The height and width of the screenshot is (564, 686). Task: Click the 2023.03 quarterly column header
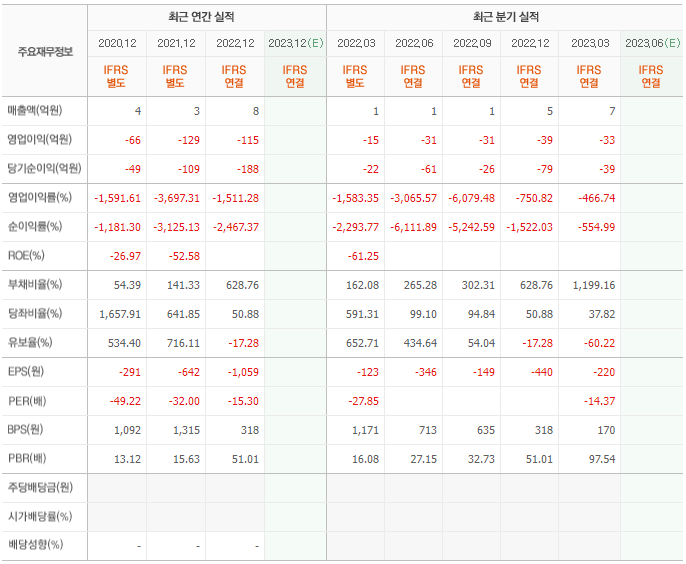click(590, 43)
